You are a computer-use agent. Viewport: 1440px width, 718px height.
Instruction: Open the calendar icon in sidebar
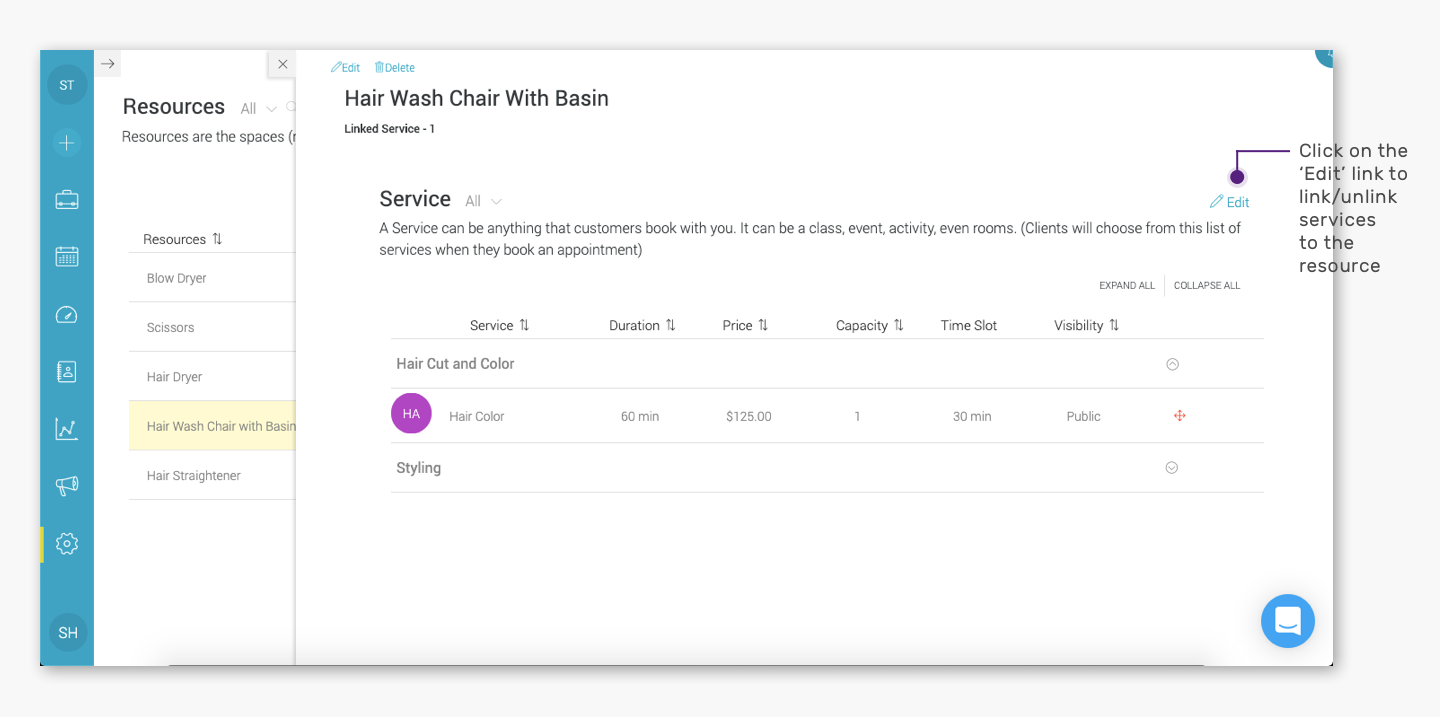pyautogui.click(x=67, y=256)
